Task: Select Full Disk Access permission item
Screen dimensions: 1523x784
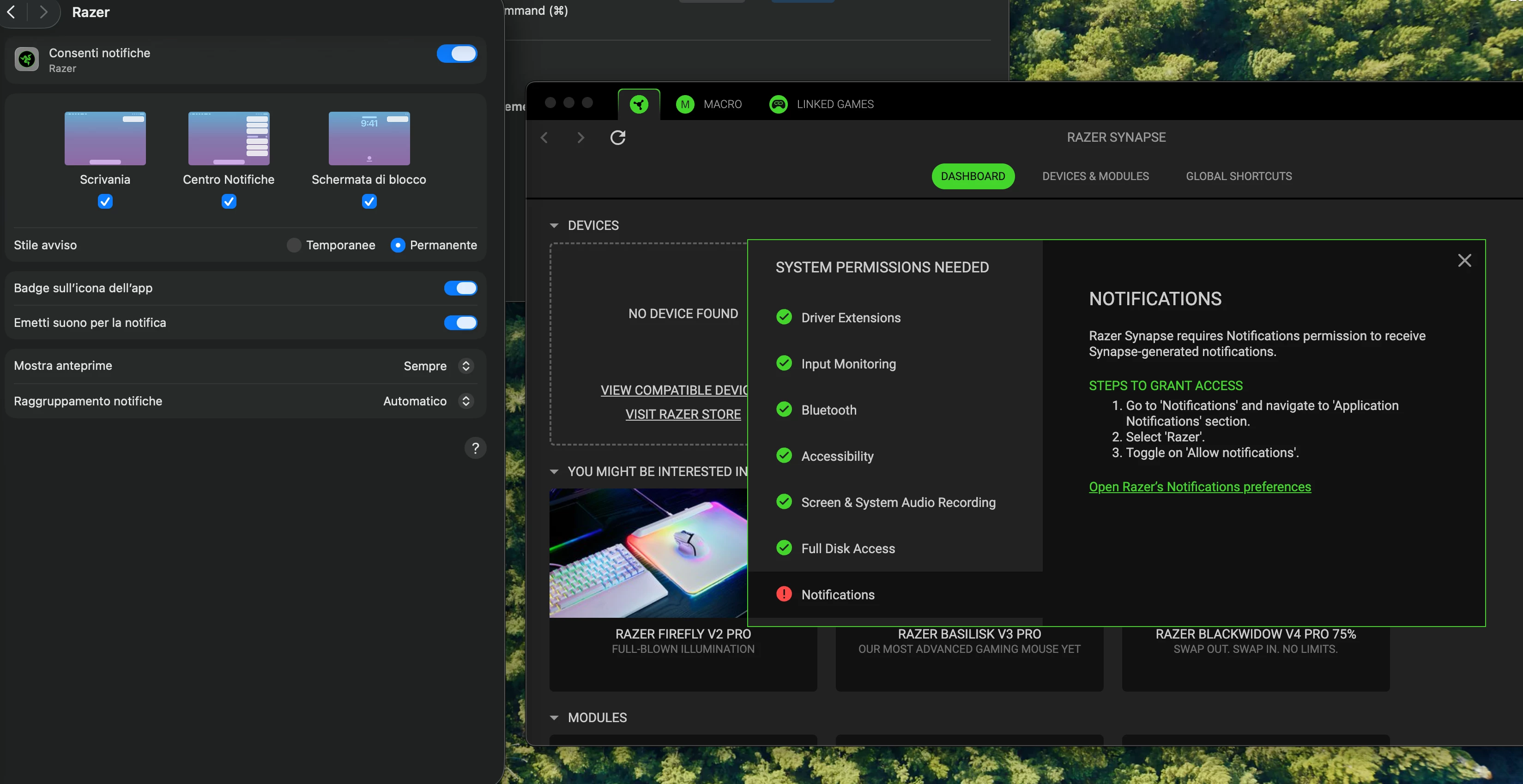Action: [x=847, y=549]
